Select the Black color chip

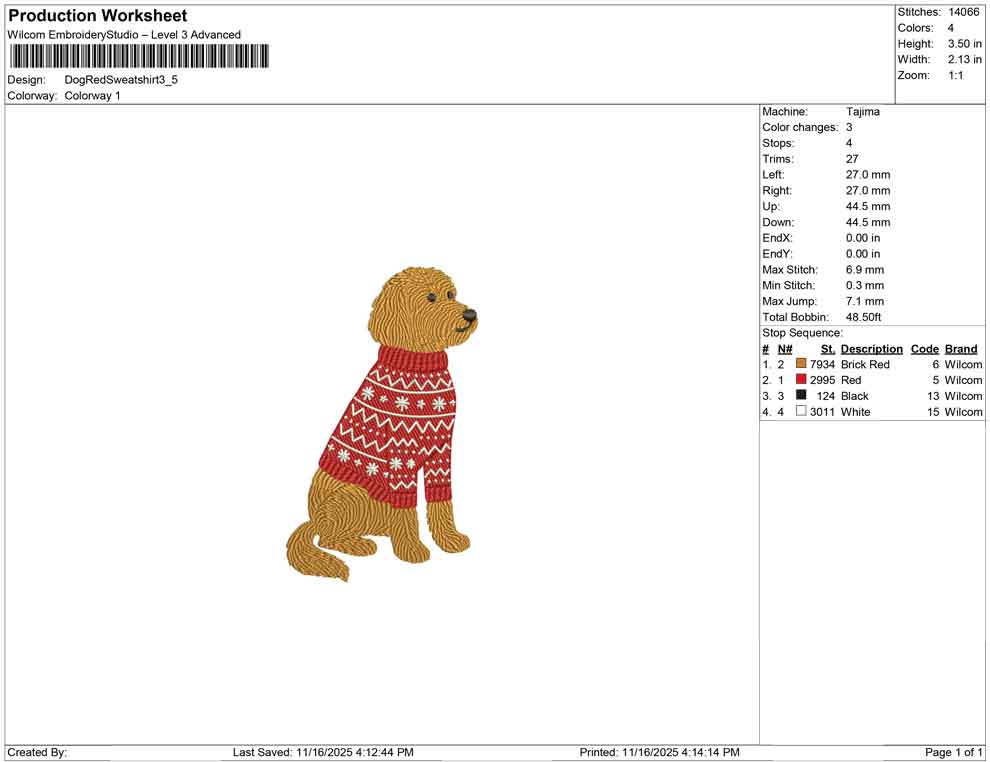tap(799, 396)
